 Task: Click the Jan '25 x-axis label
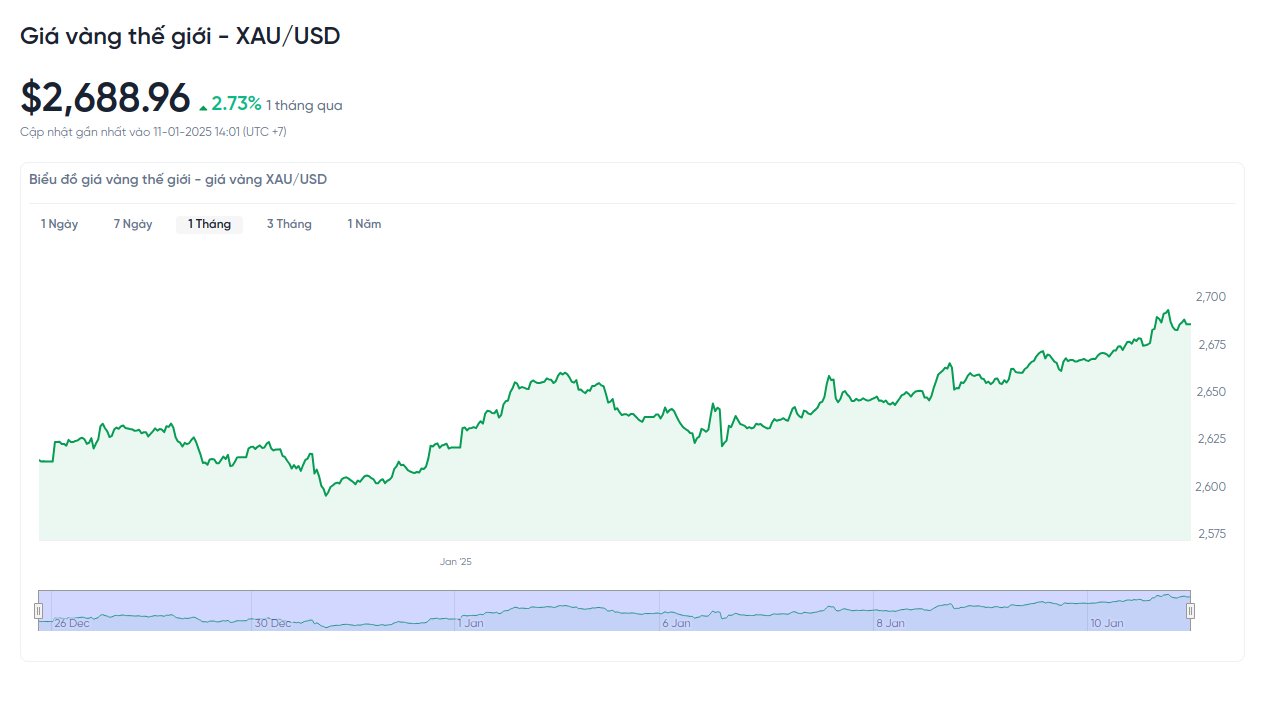coord(455,562)
